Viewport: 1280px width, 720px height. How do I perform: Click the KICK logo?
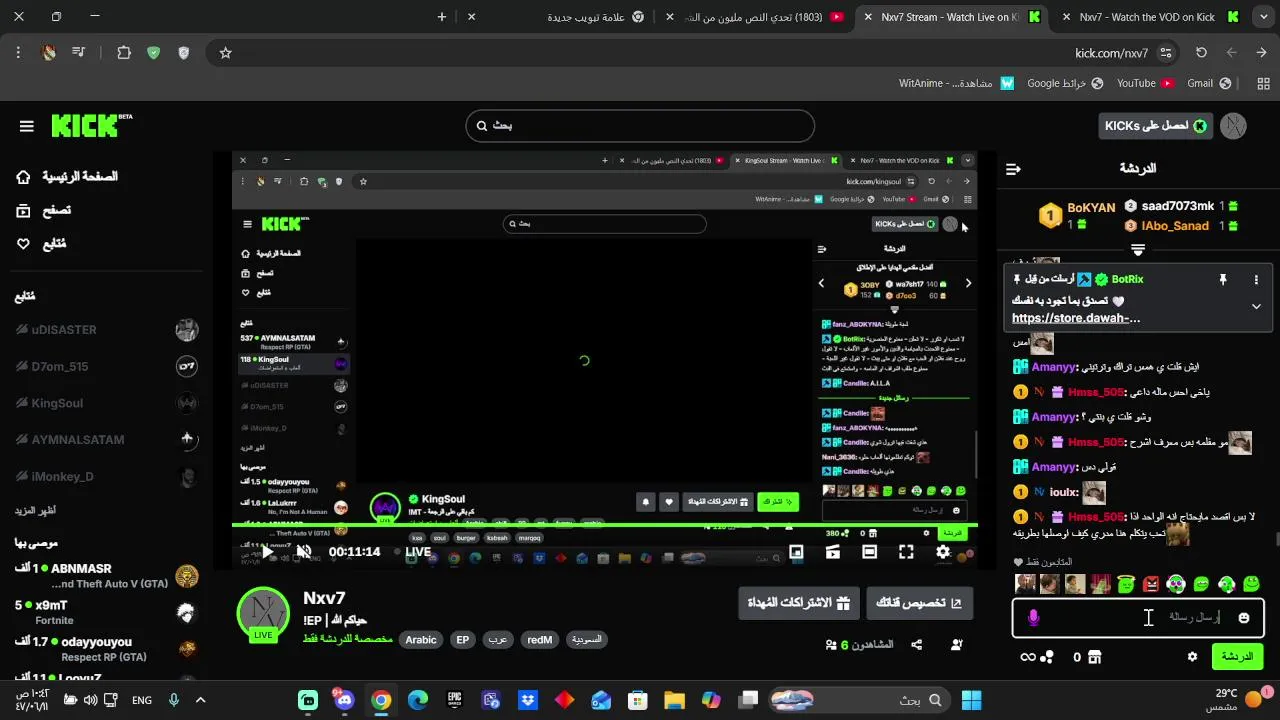(91, 125)
